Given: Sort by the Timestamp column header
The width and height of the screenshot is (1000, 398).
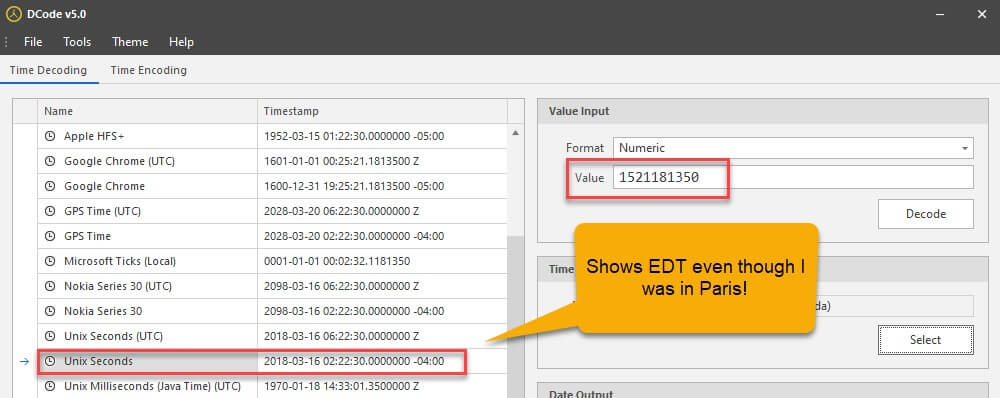Looking at the screenshot, I should tap(382, 111).
